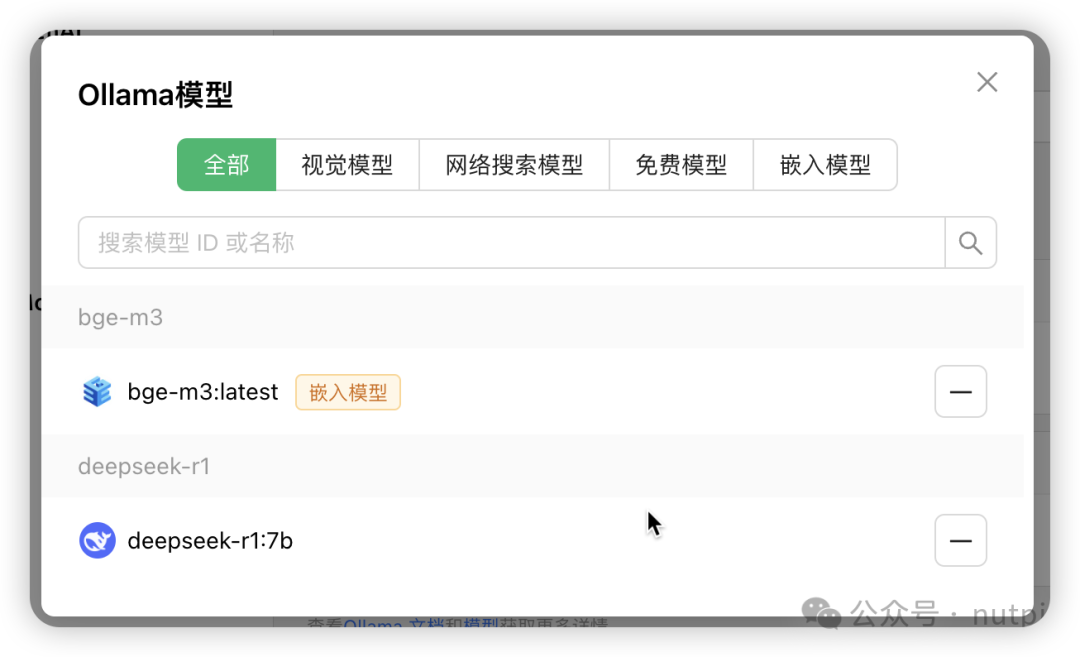
Task: Switch to the 视觉模型 tab
Action: click(x=347, y=165)
